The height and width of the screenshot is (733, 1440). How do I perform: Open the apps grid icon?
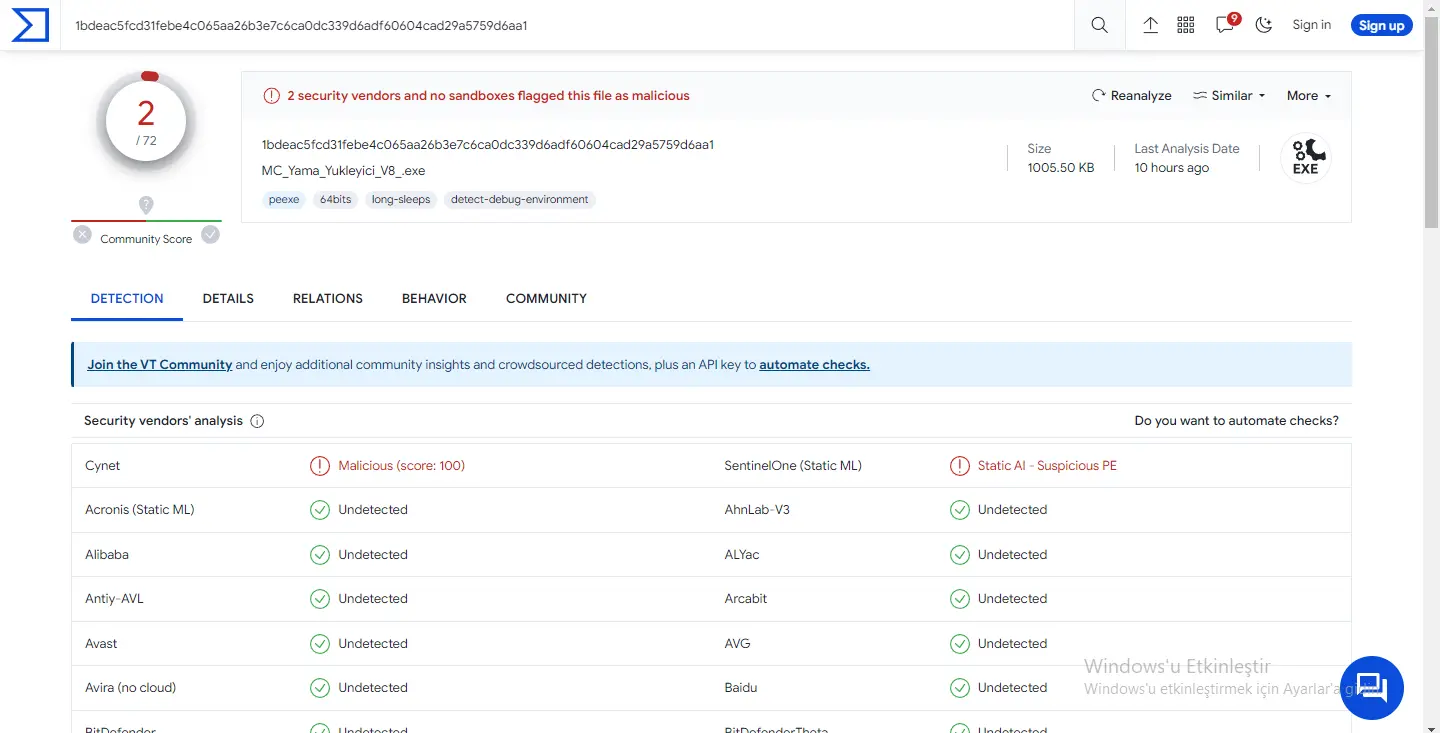(1186, 25)
